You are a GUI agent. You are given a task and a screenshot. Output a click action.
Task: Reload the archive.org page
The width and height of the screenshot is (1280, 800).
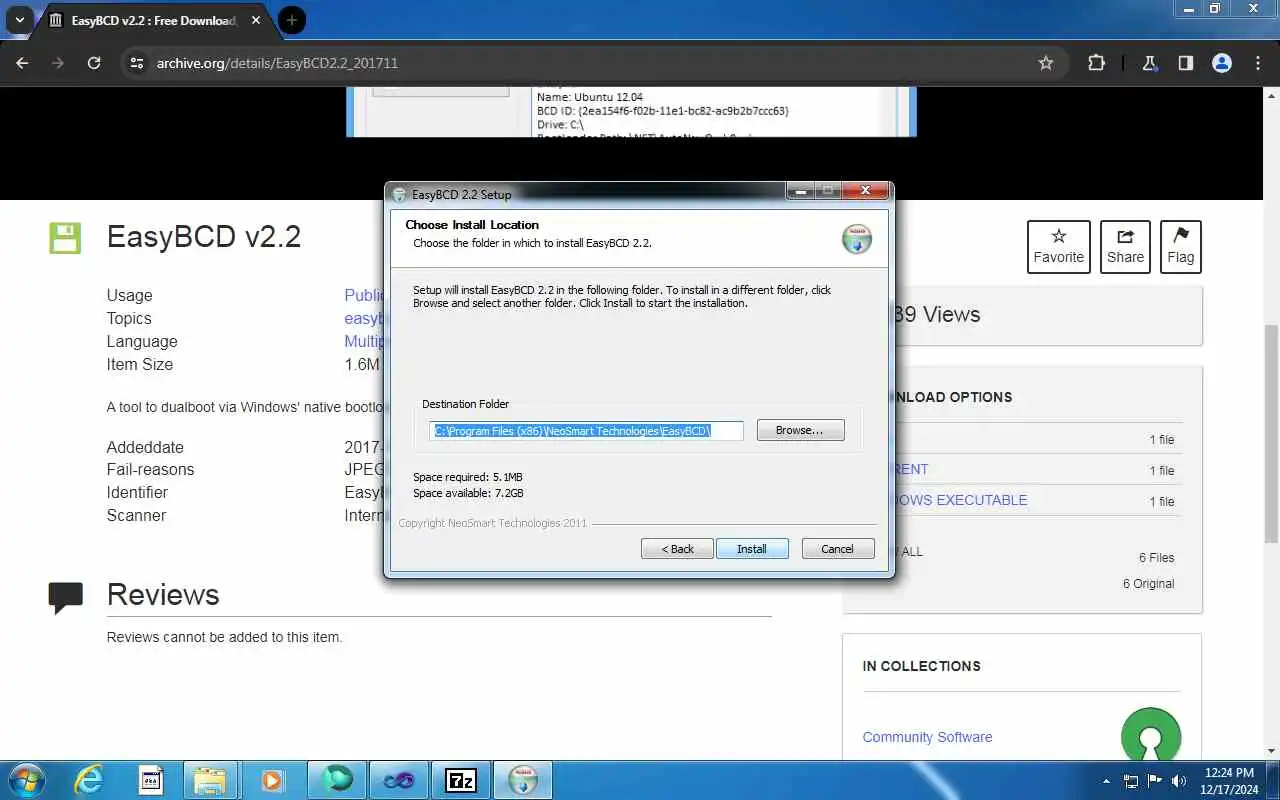click(94, 63)
